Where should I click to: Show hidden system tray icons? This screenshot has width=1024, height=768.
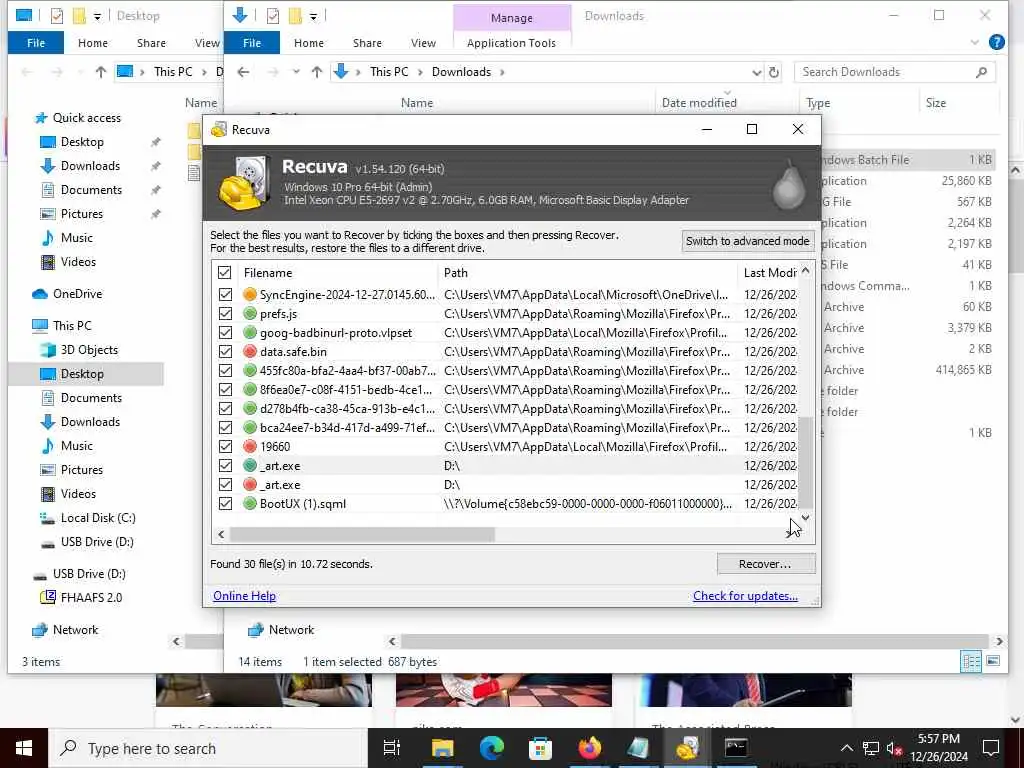[x=846, y=748]
